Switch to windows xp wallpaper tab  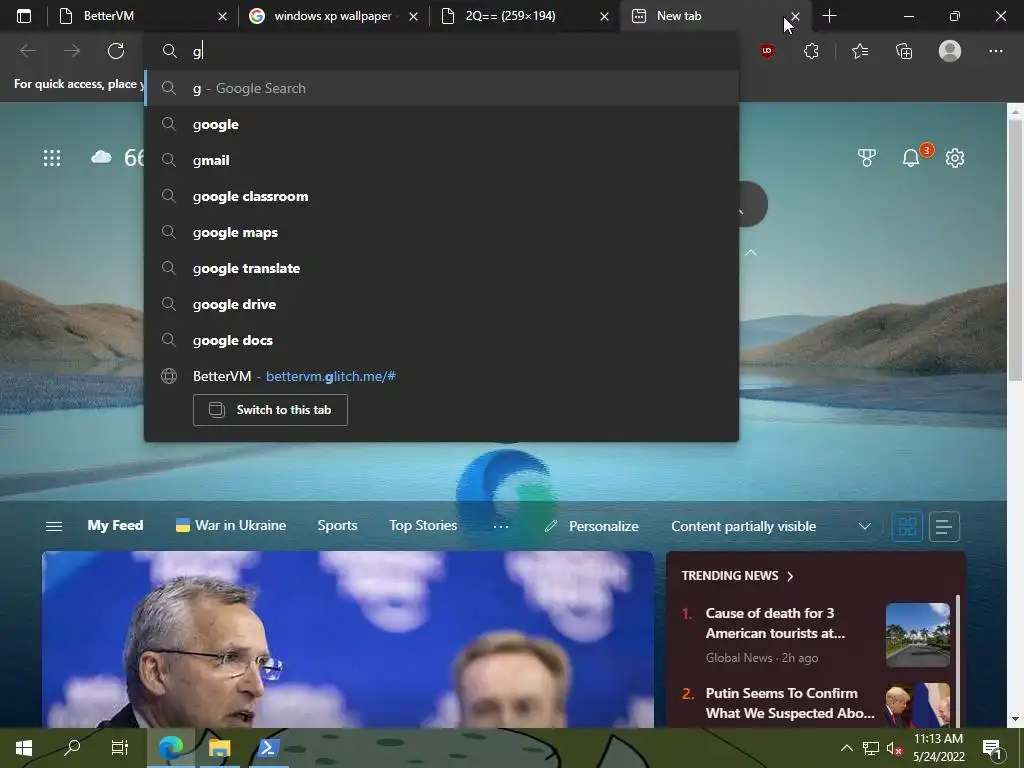[332, 16]
